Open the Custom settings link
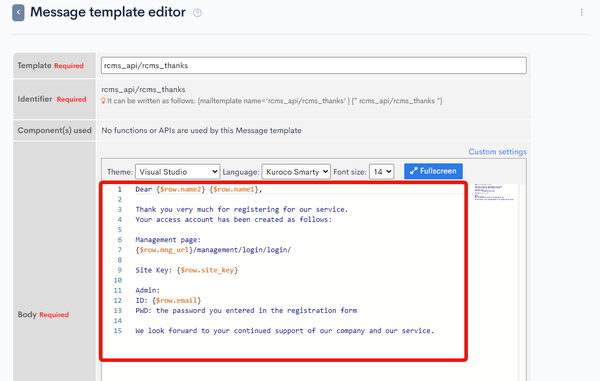600x381 pixels. click(497, 152)
